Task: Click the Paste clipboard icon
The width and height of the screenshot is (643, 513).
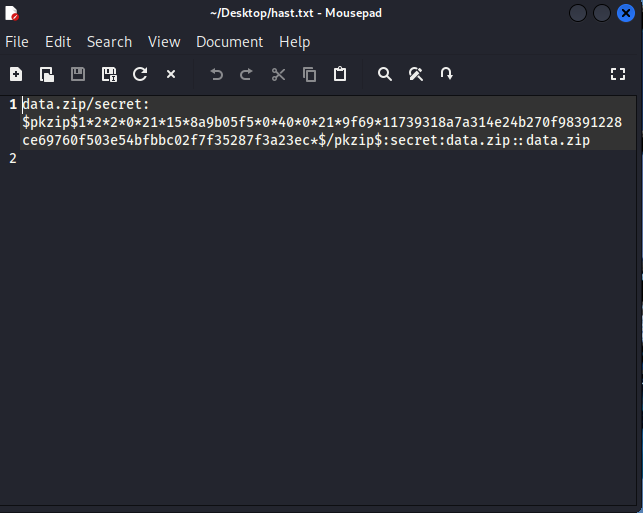Action: 340,74
